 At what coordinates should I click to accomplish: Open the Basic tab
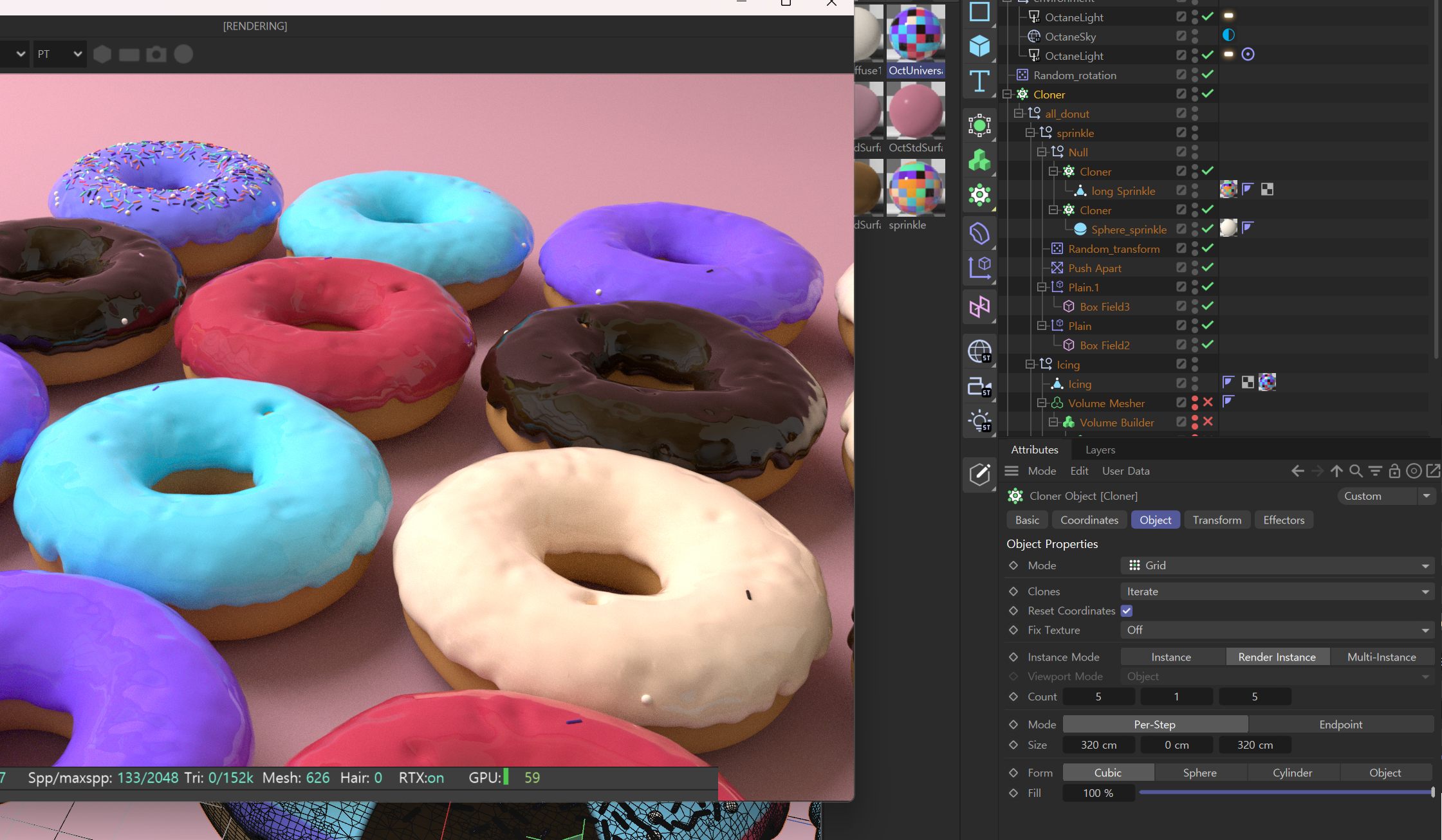(x=1027, y=520)
